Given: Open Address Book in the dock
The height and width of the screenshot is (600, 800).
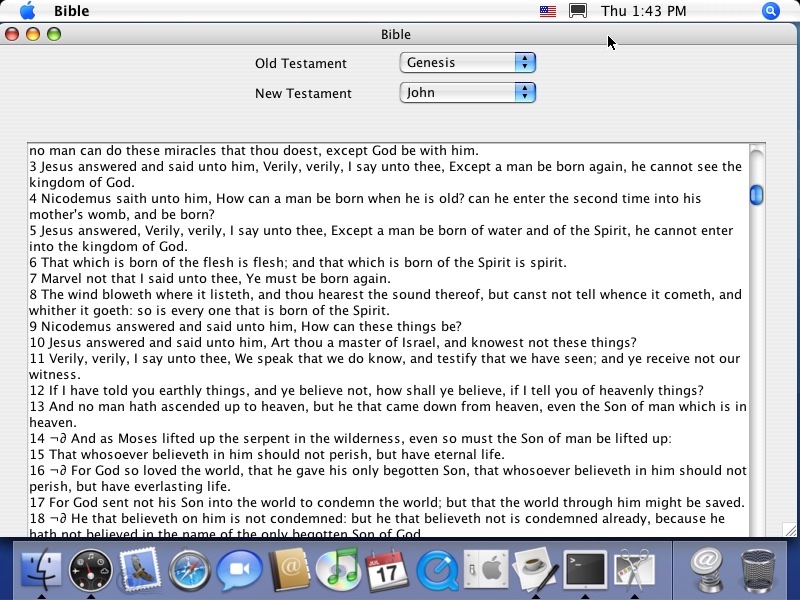Looking at the screenshot, I should click(289, 570).
